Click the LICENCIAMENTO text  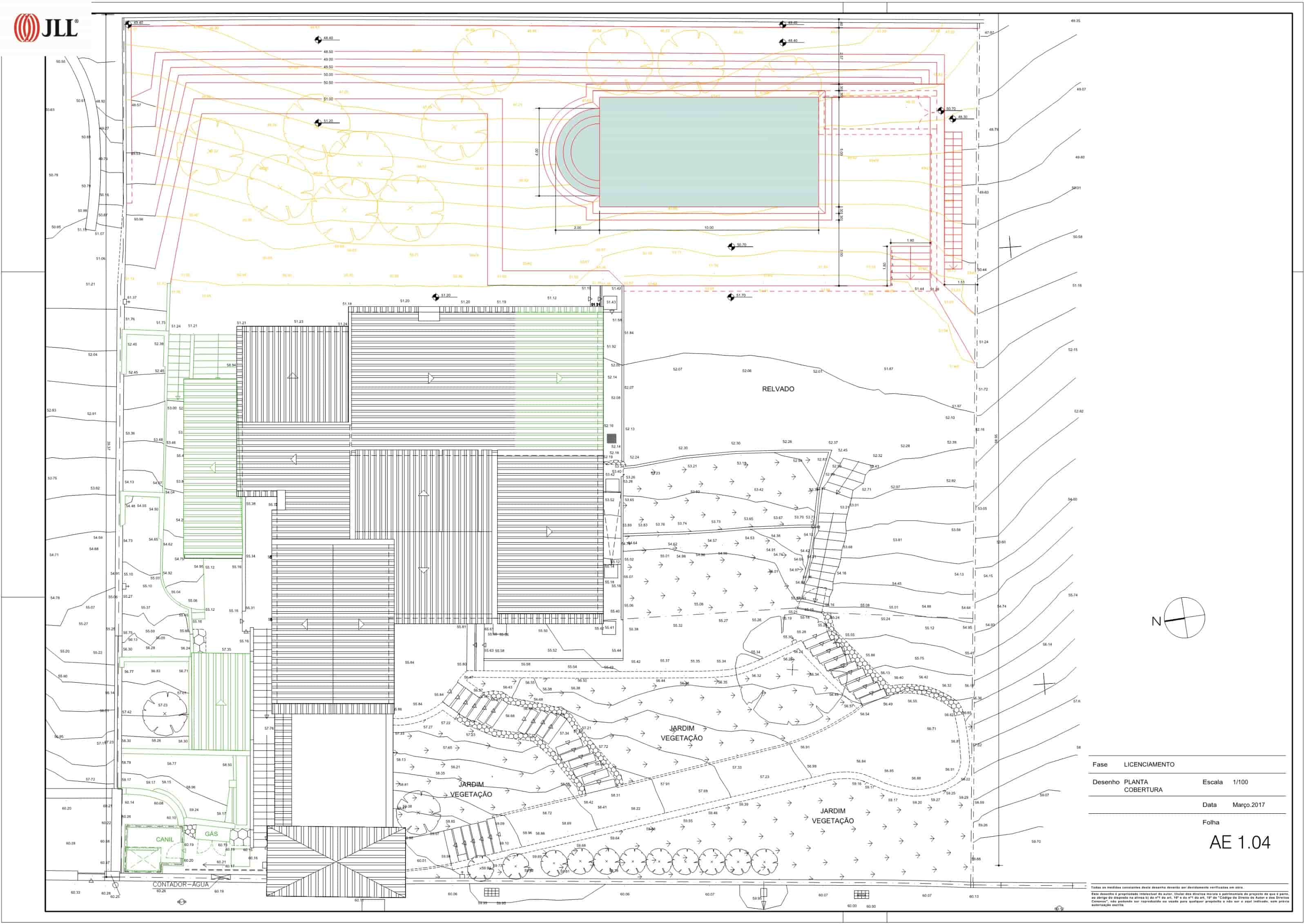[1149, 765]
